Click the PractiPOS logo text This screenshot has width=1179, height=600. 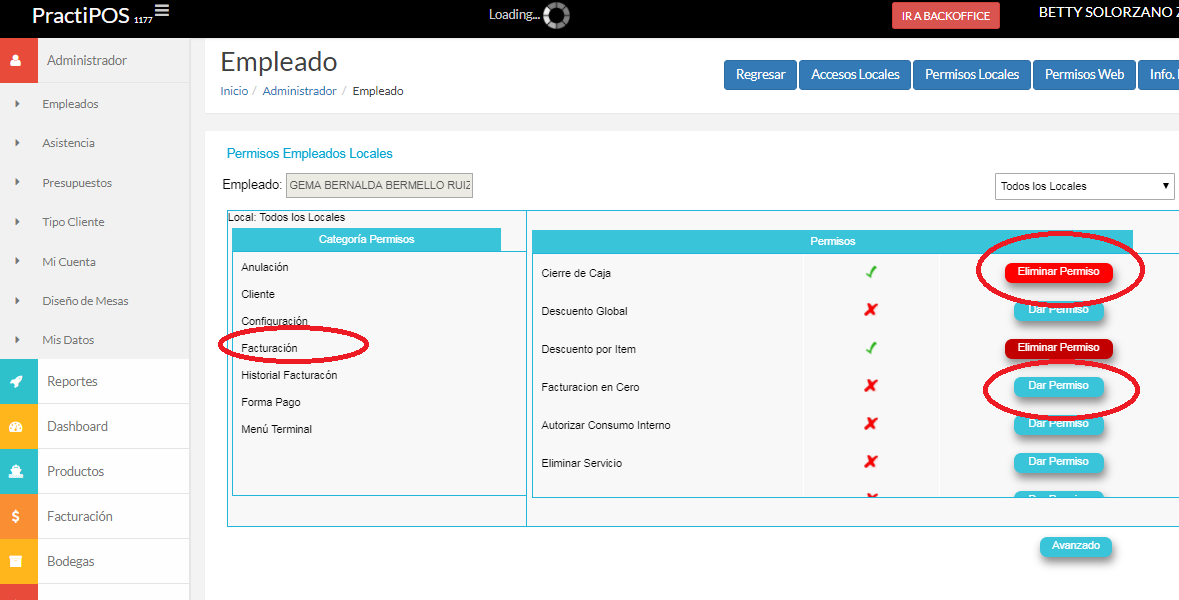tap(82, 15)
